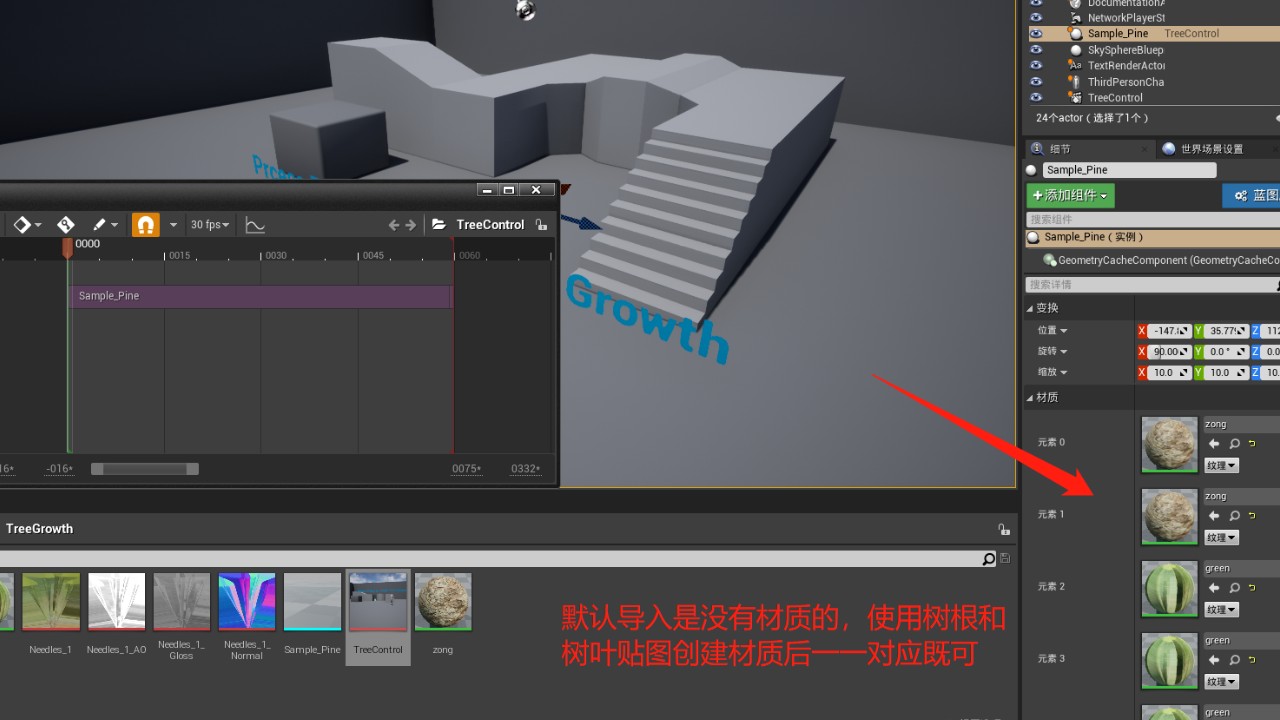1280x720 pixels.
Task: Toggle visibility of Sample_Pine actor
Action: pos(1036,34)
